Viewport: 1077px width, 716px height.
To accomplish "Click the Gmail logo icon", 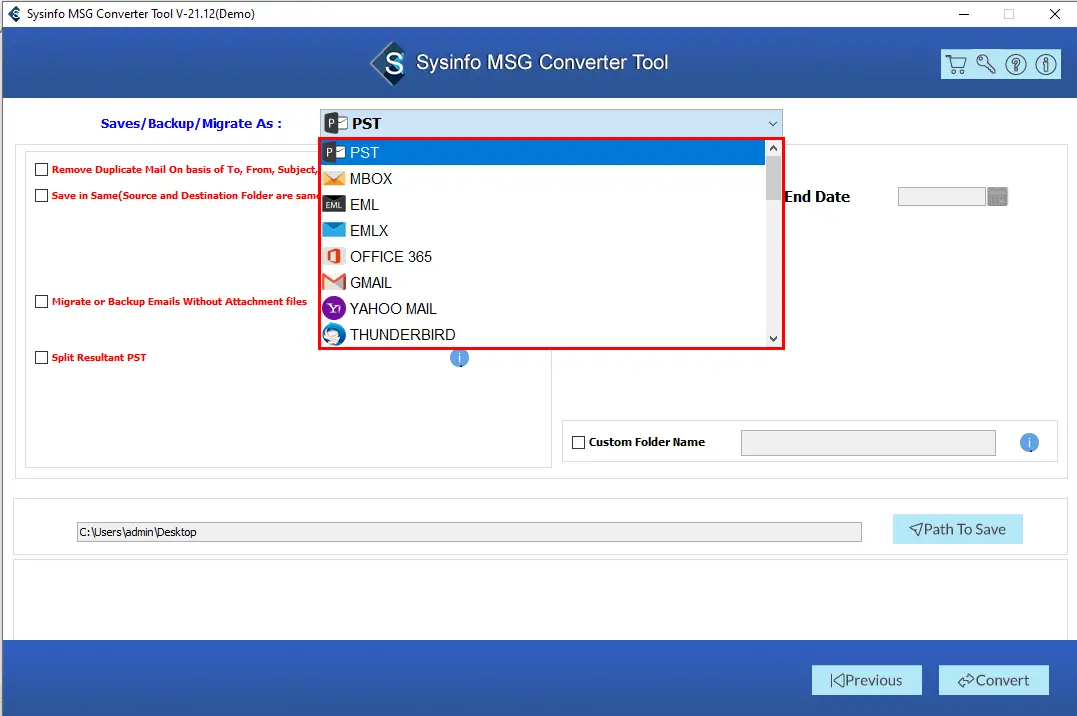I will click(334, 282).
